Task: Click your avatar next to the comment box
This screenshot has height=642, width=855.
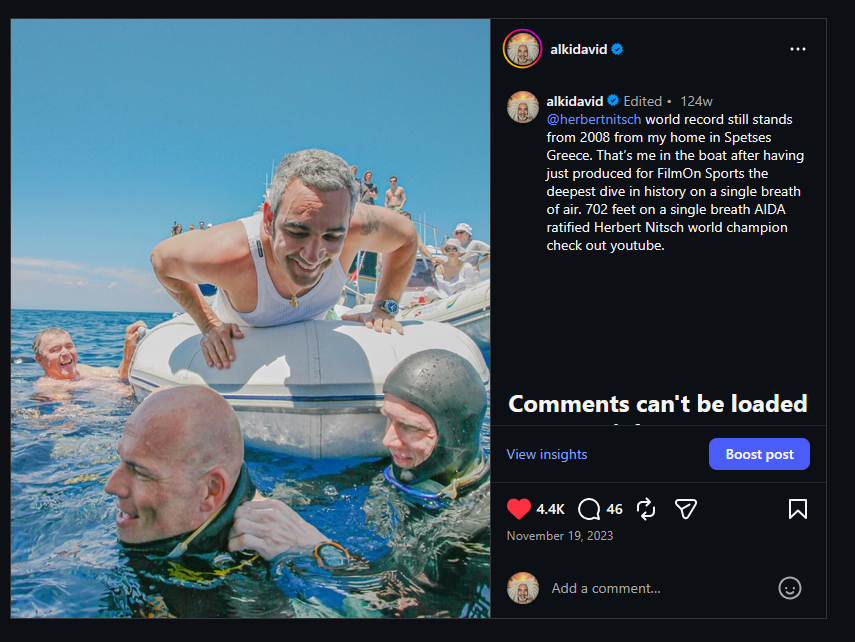Action: (523, 588)
